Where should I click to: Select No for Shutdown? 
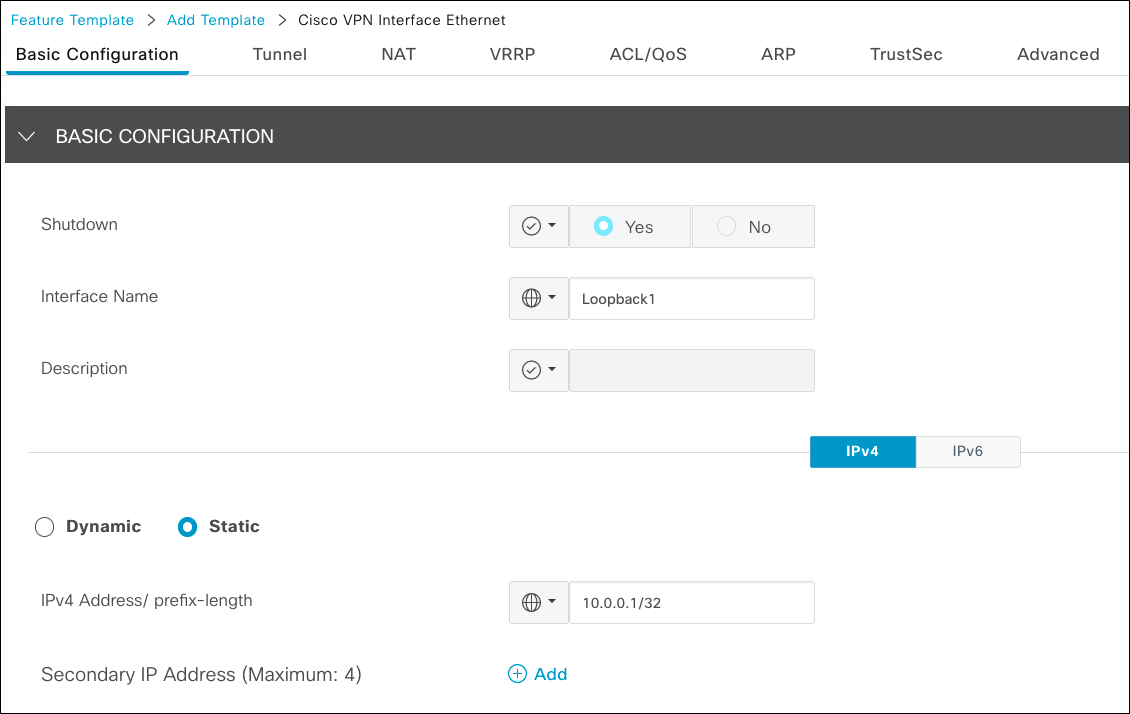pos(727,227)
